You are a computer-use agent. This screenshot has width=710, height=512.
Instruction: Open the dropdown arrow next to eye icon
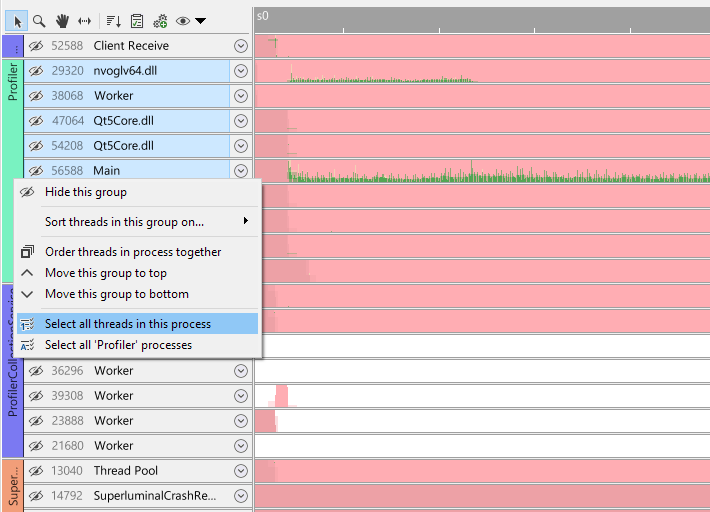pyautogui.click(x=201, y=20)
